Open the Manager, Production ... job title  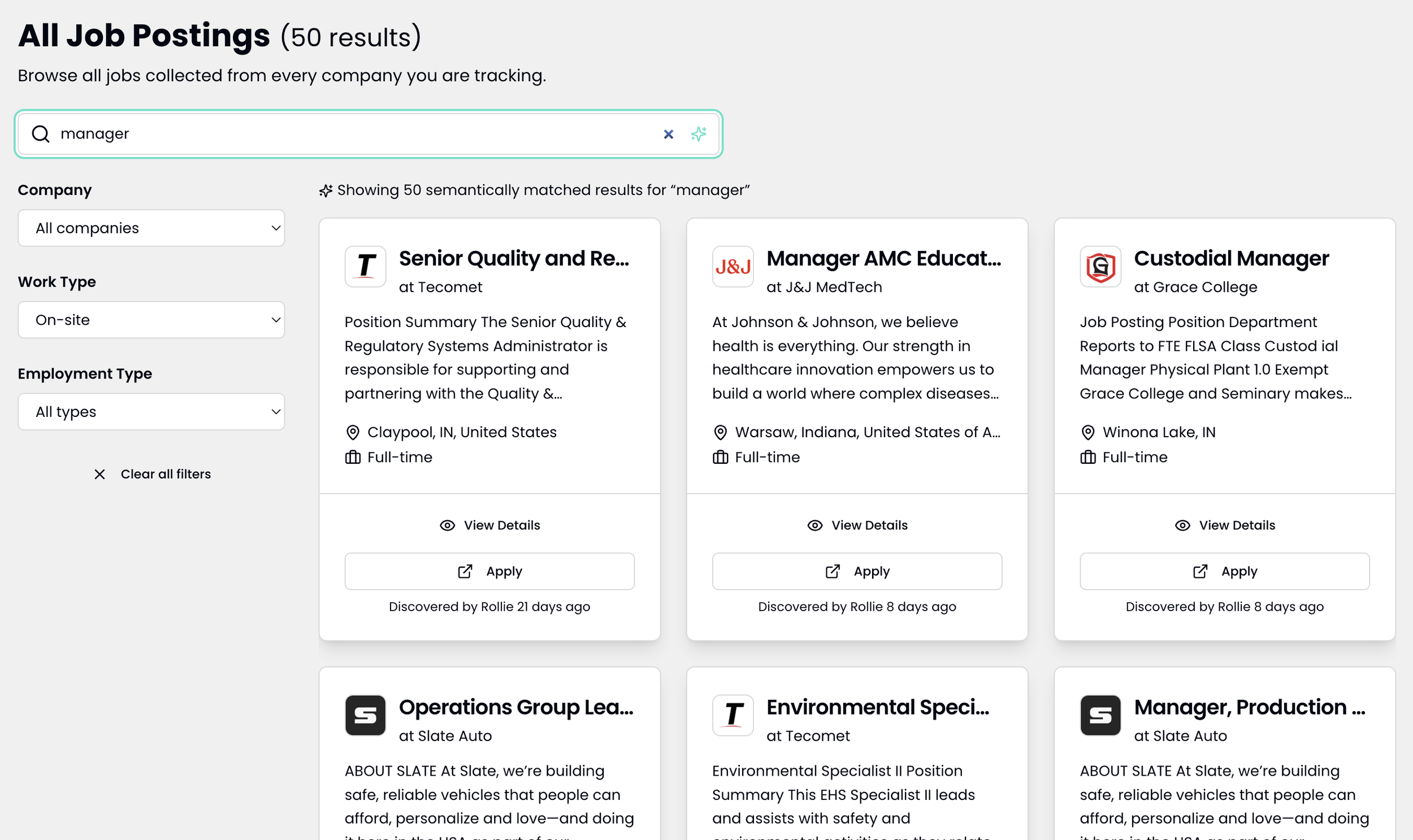tap(1250, 707)
